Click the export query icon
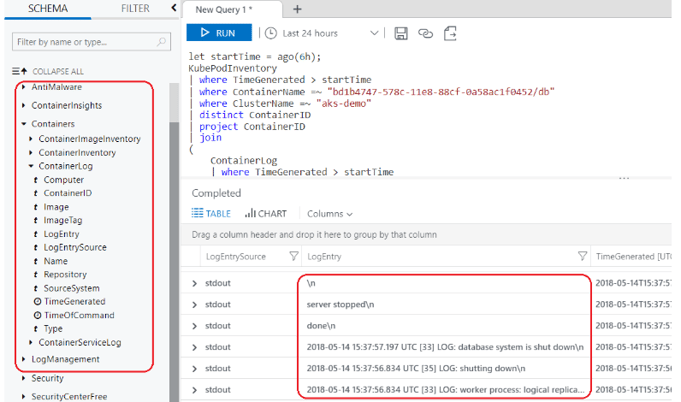This screenshot has height=402, width=681. click(451, 33)
